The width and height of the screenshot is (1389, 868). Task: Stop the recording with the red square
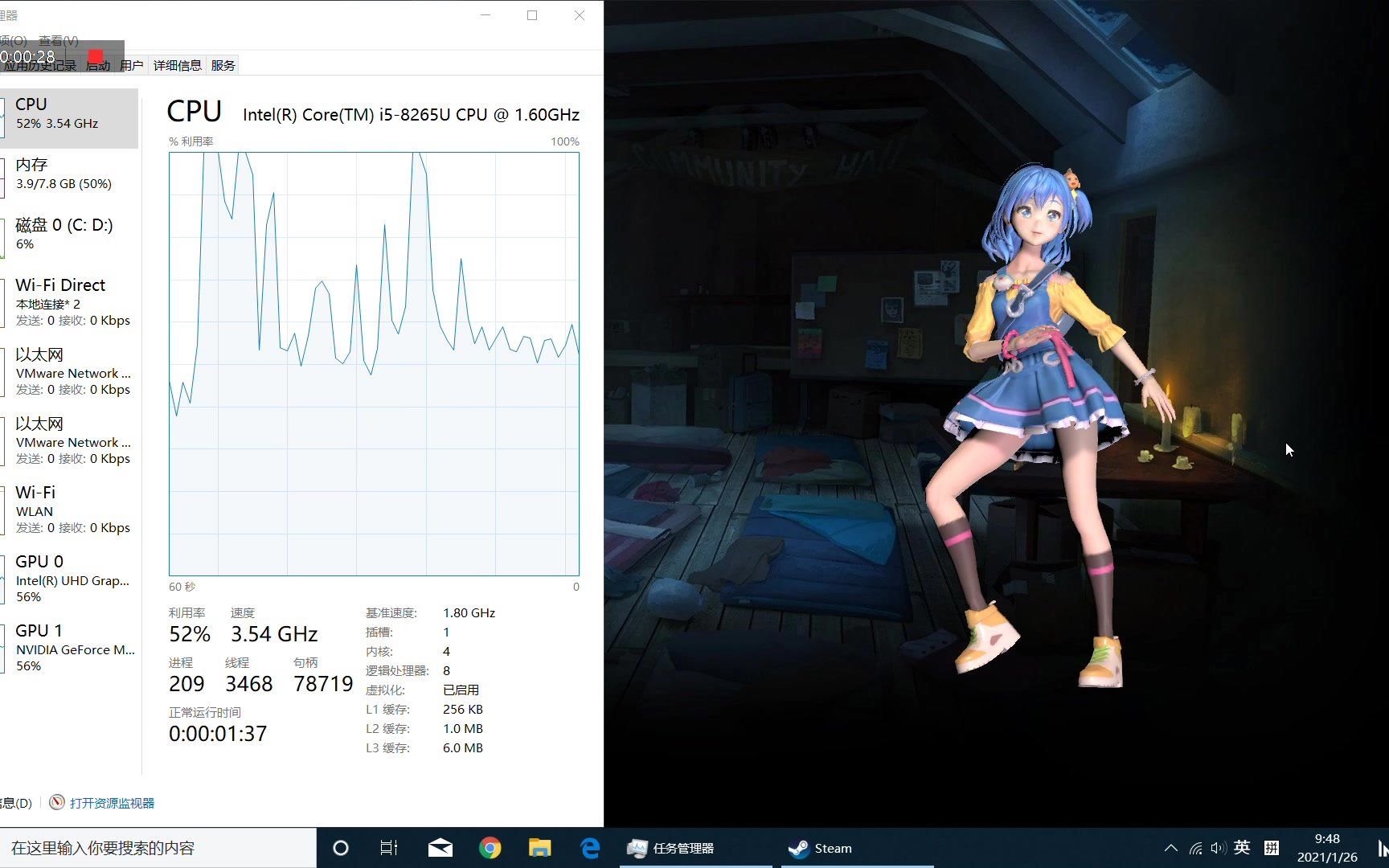tap(96, 56)
